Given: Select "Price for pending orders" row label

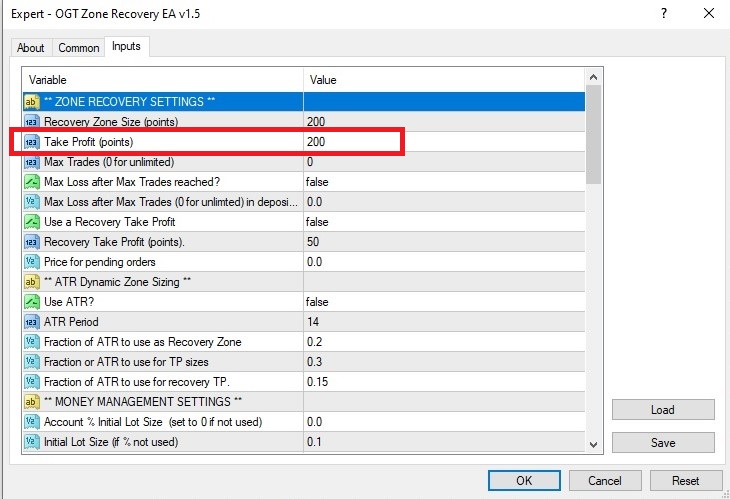Looking at the screenshot, I should click(100, 262).
